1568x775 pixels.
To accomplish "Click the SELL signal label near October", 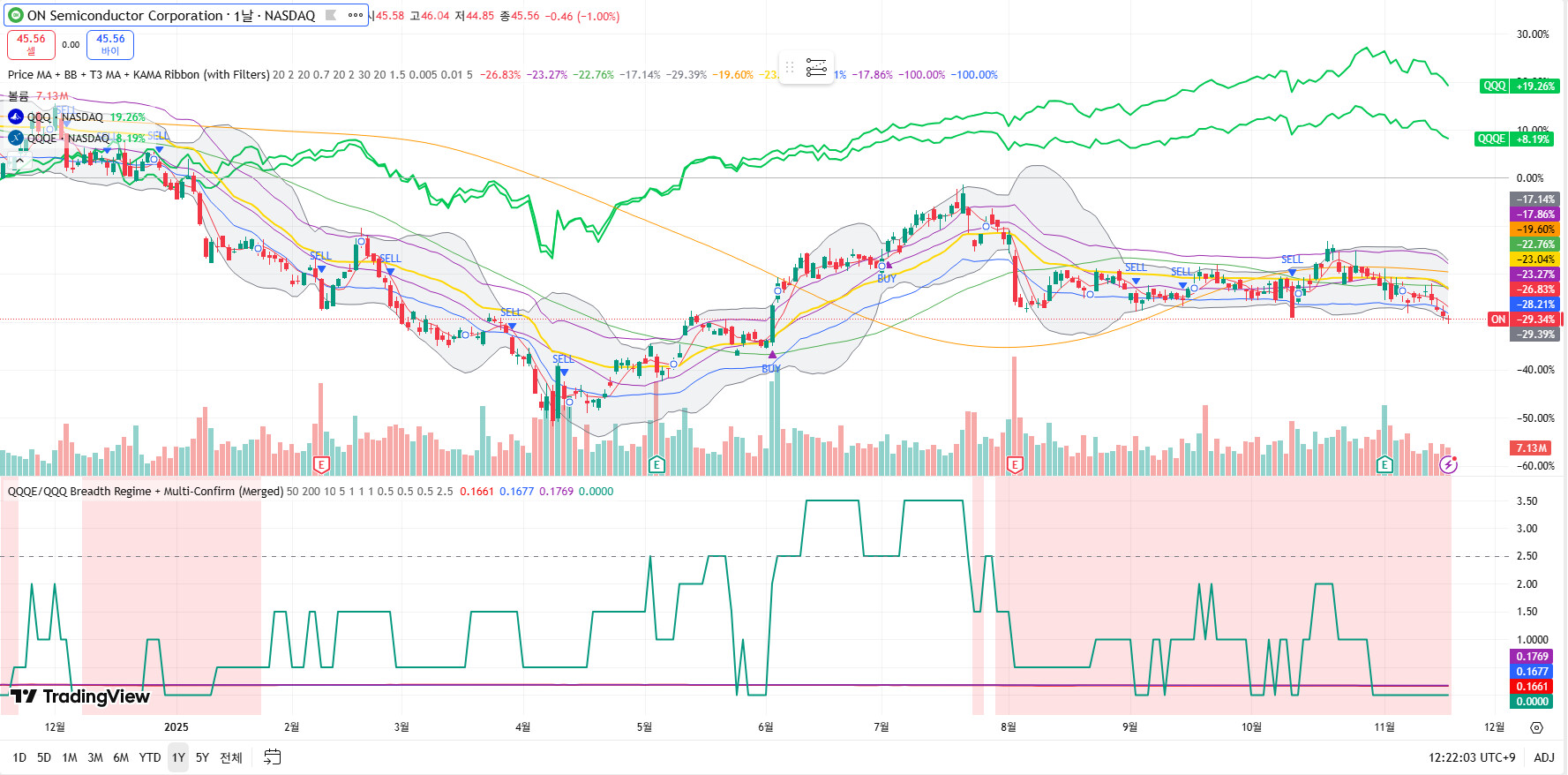I will [1292, 260].
